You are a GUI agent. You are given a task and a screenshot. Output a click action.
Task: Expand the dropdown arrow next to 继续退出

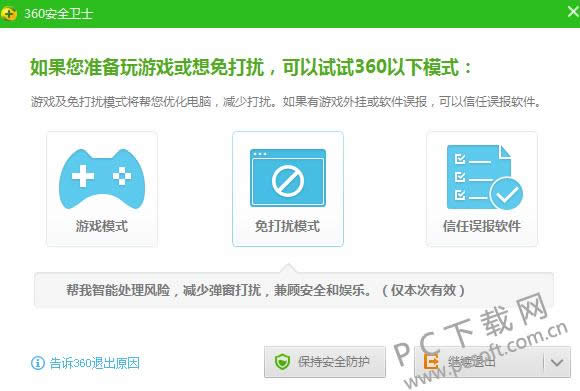[x=557, y=362]
